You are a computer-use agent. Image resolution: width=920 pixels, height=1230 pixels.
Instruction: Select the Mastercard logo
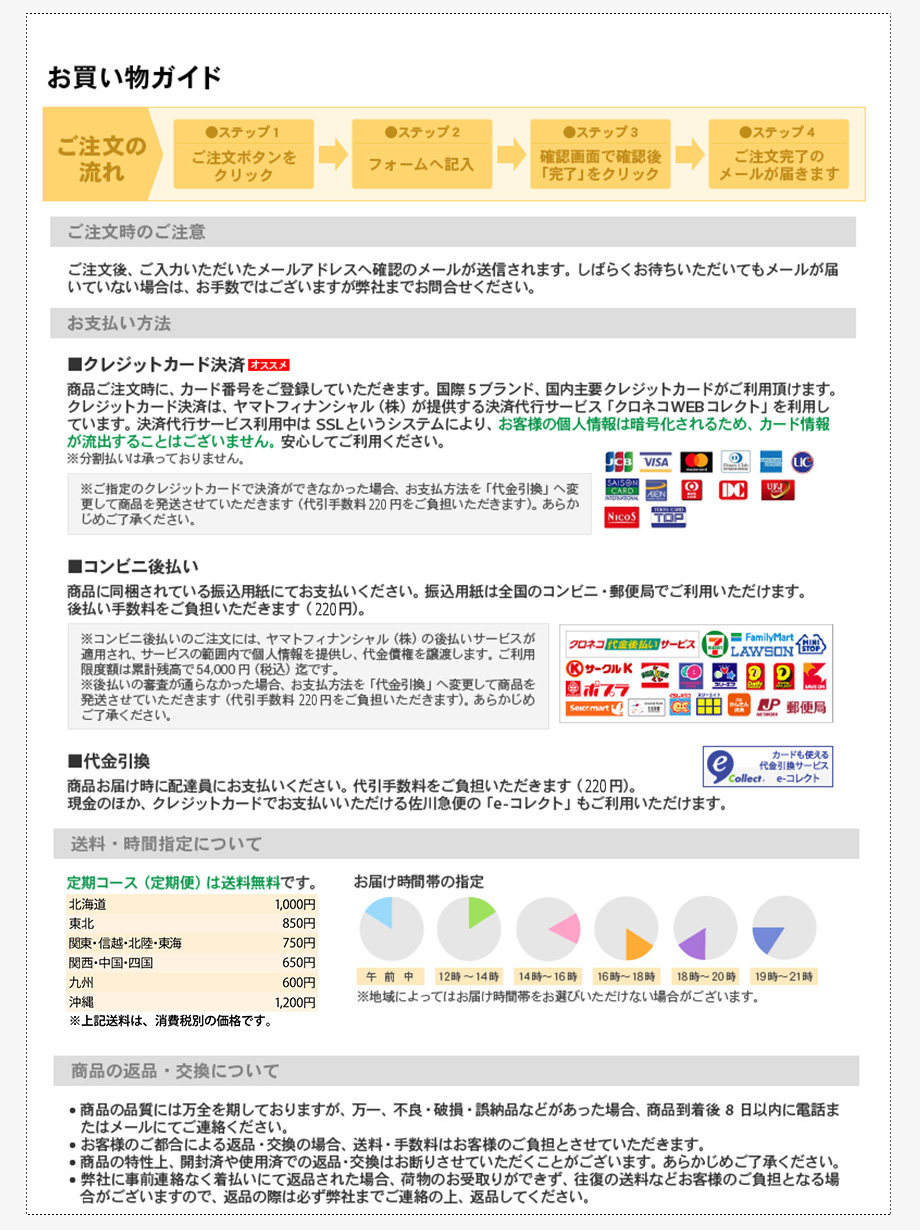pos(695,462)
